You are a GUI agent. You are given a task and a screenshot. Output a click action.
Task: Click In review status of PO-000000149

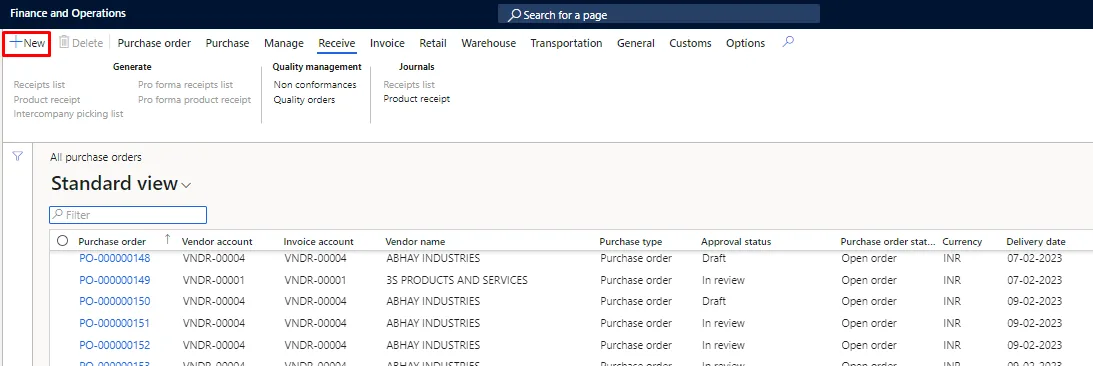pos(724,280)
